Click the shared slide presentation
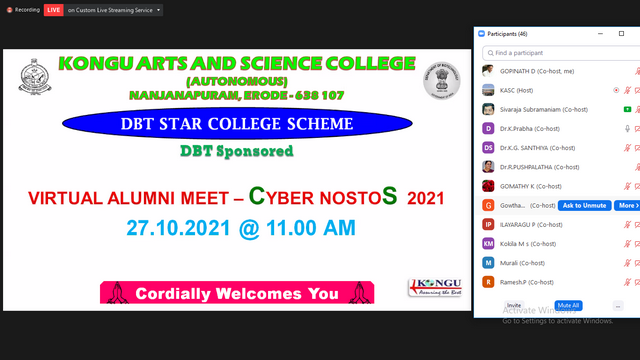Image resolution: width=640 pixels, height=360 pixels. (x=237, y=180)
